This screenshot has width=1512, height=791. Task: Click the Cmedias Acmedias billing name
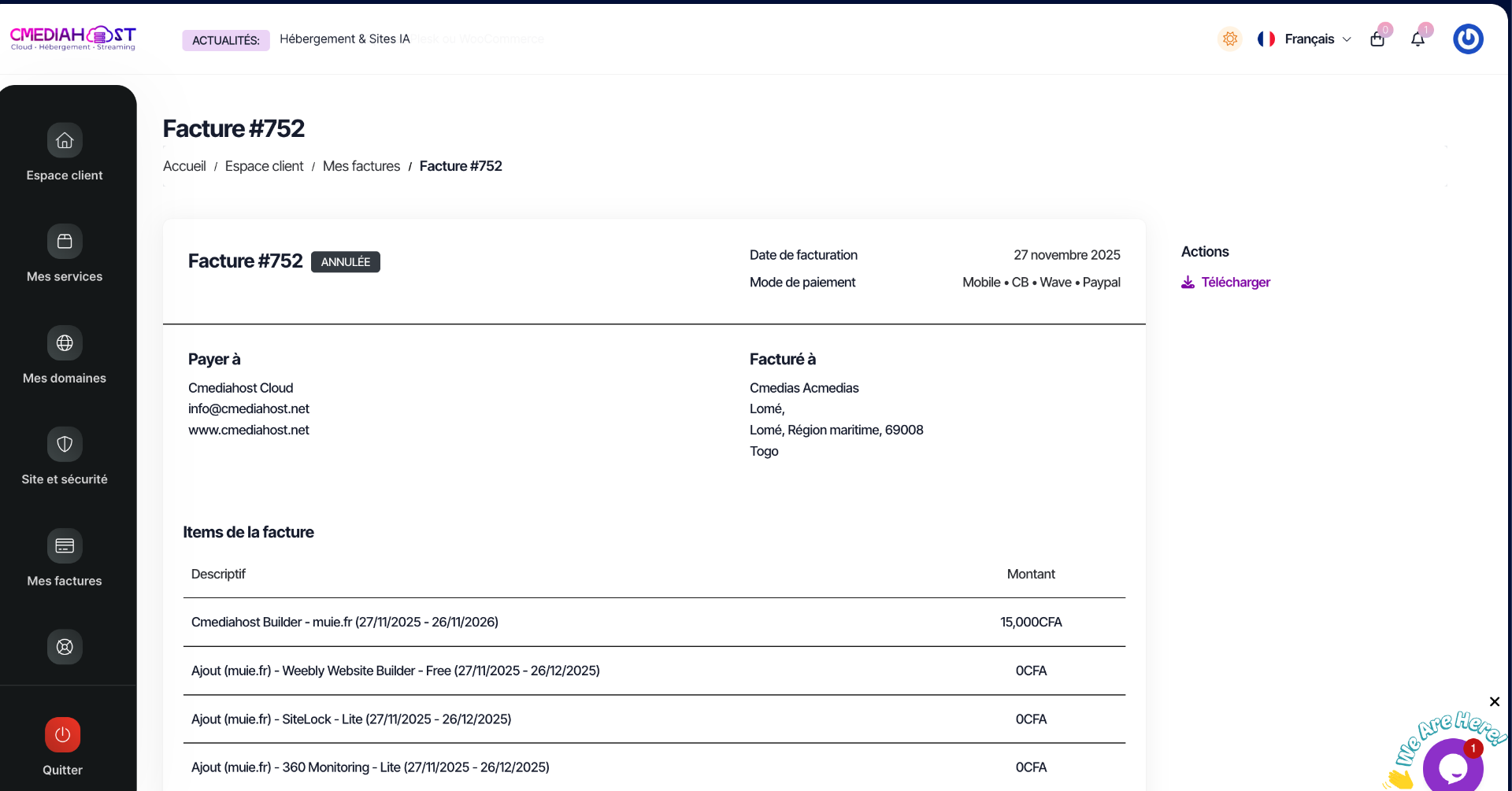pos(804,388)
